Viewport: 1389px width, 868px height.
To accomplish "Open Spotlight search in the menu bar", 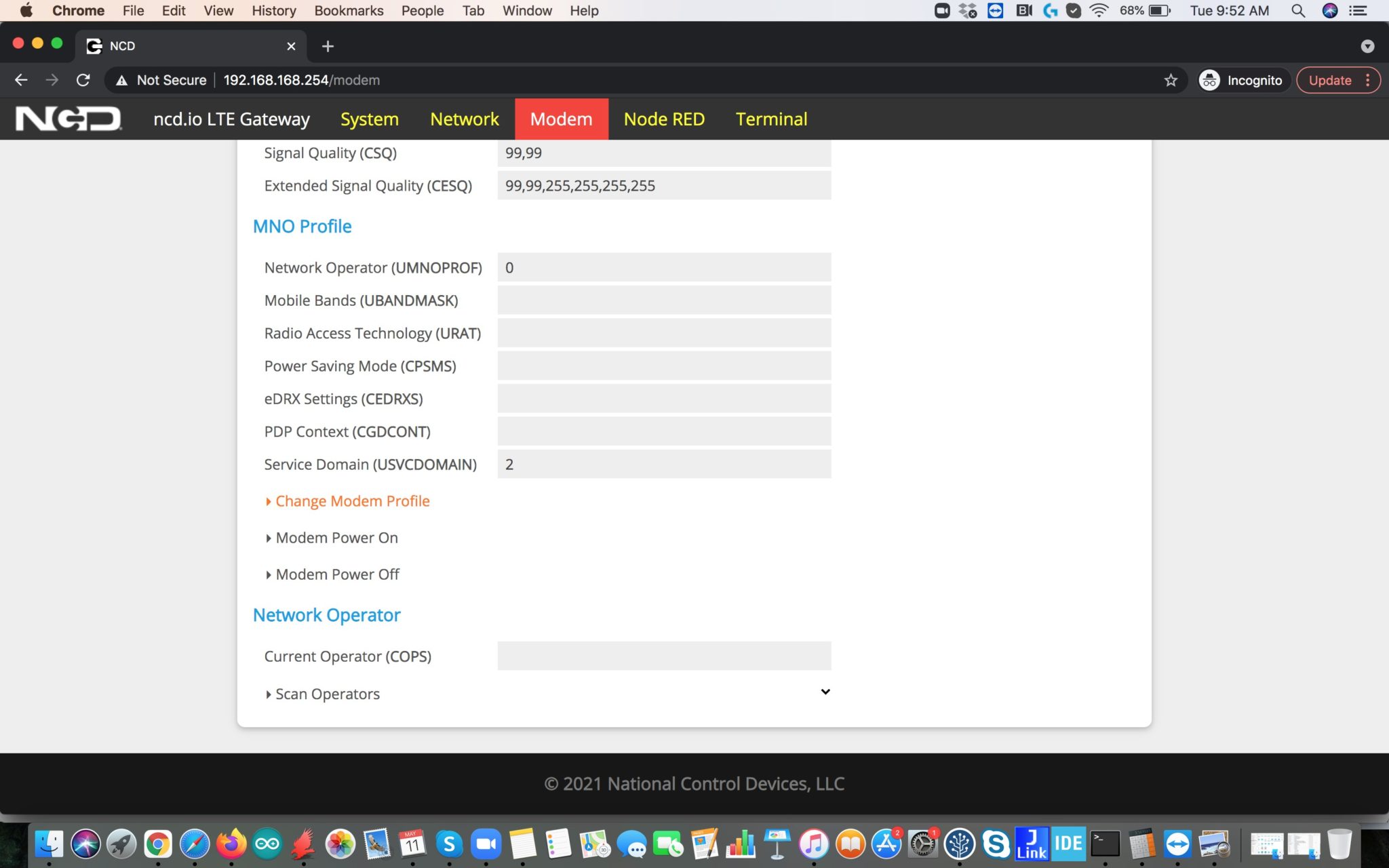I will pyautogui.click(x=1298, y=10).
